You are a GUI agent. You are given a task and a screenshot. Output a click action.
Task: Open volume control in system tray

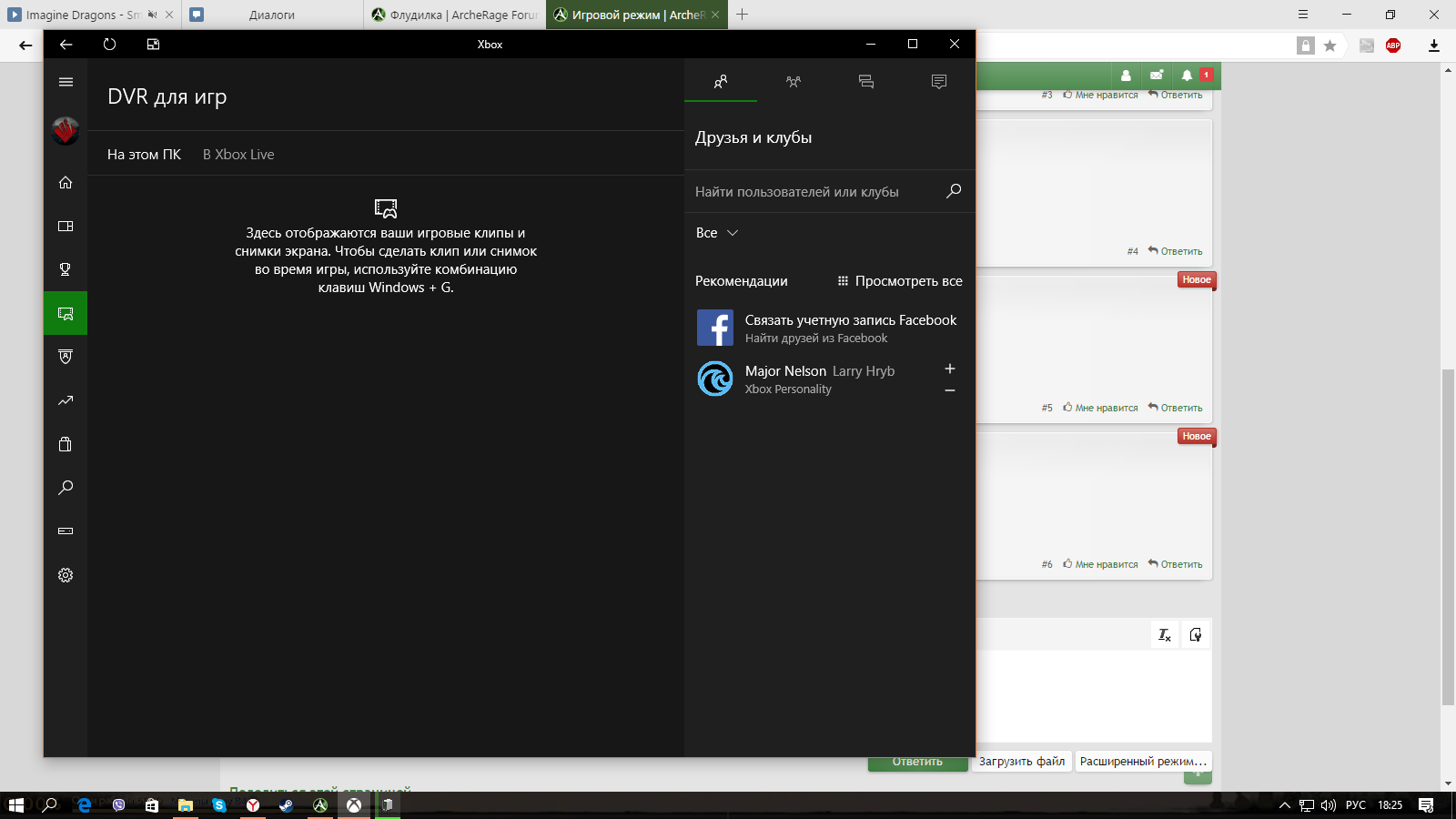click(1328, 805)
